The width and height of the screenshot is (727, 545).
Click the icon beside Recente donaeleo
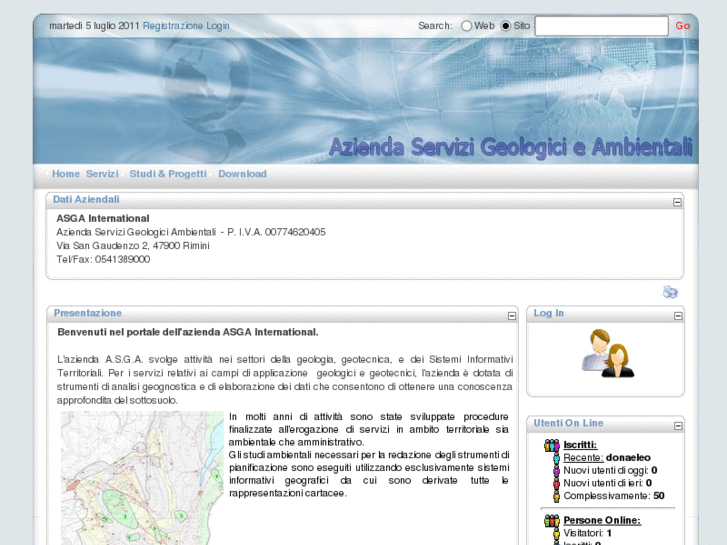pyautogui.click(x=556, y=458)
